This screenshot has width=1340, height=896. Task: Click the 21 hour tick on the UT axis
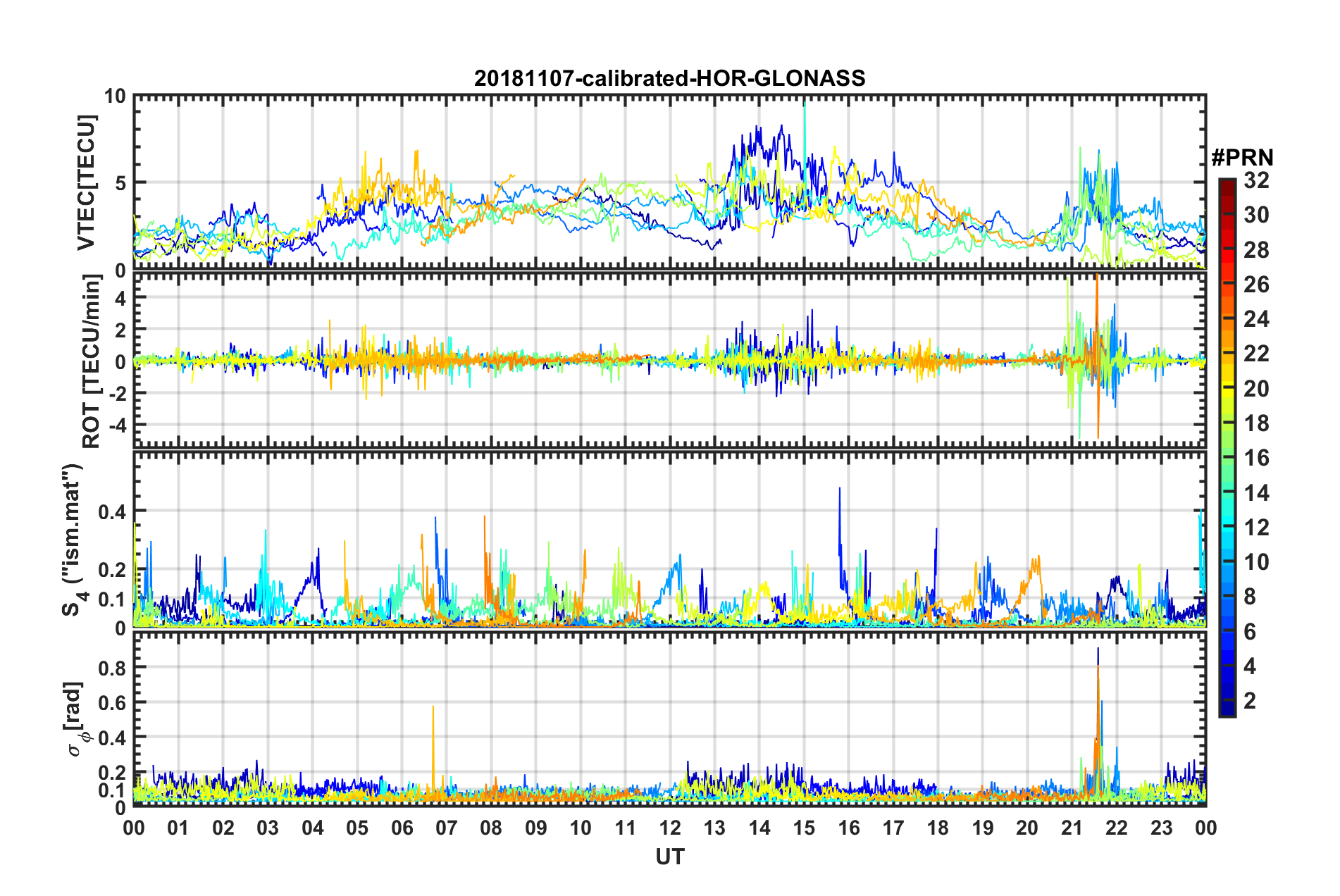[x=1072, y=828]
